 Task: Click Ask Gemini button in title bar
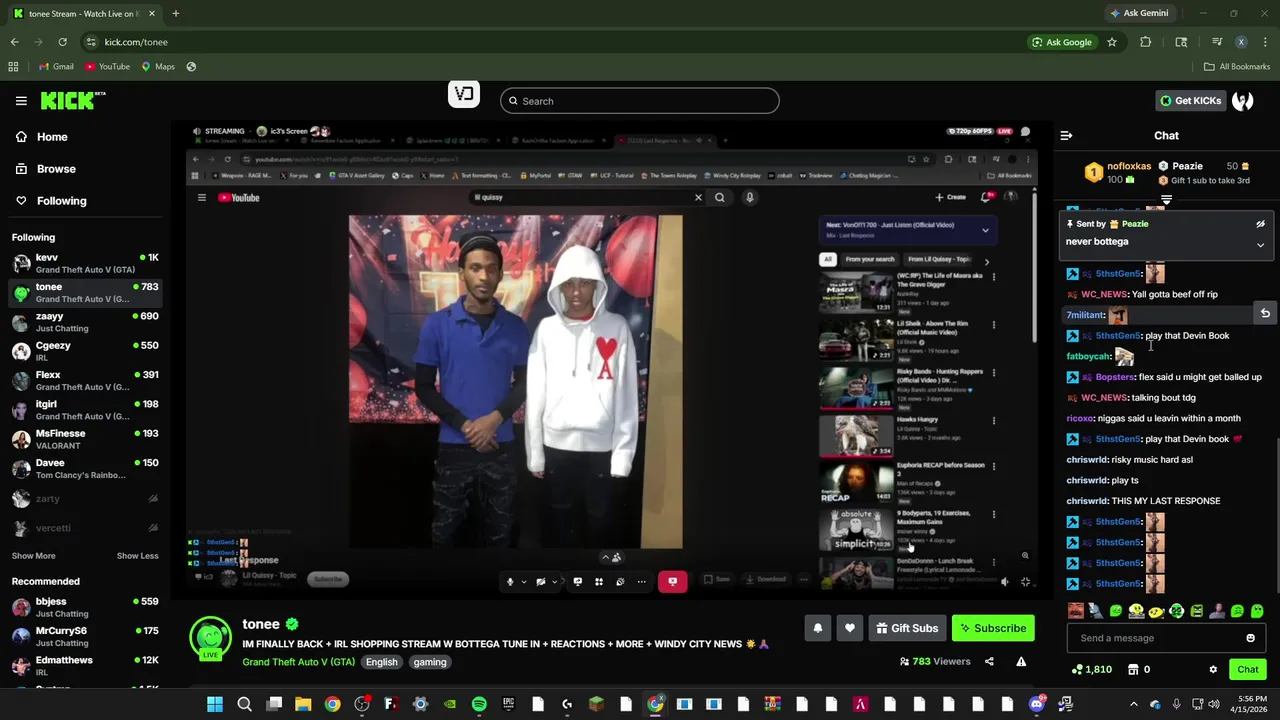pyautogui.click(x=1139, y=13)
